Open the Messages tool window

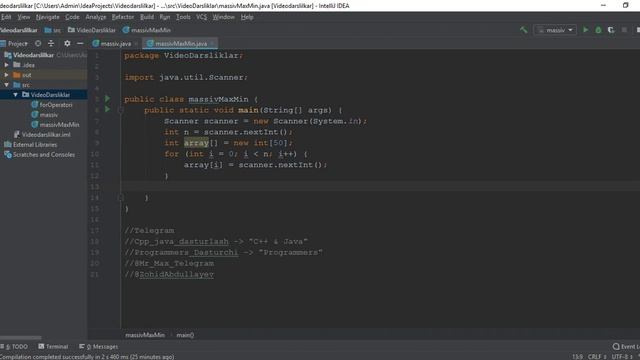coord(98,347)
